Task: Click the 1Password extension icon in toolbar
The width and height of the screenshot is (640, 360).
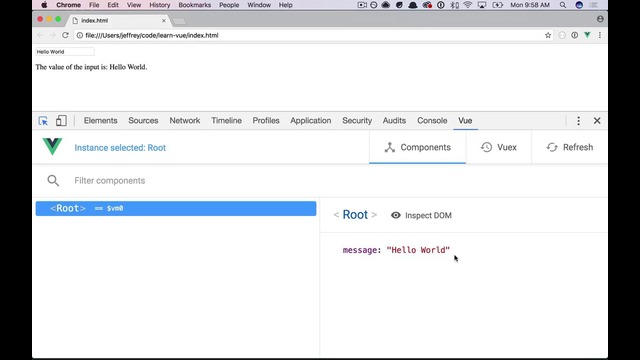Action: click(x=574, y=36)
